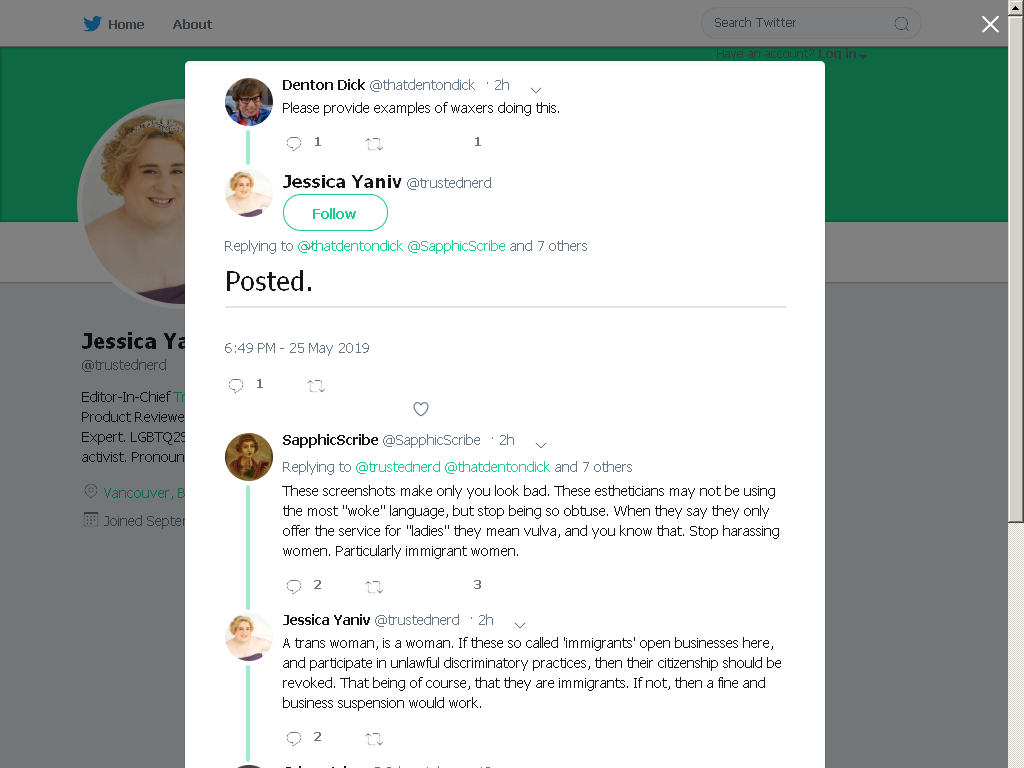Click the Search Twitter field

pos(811,24)
